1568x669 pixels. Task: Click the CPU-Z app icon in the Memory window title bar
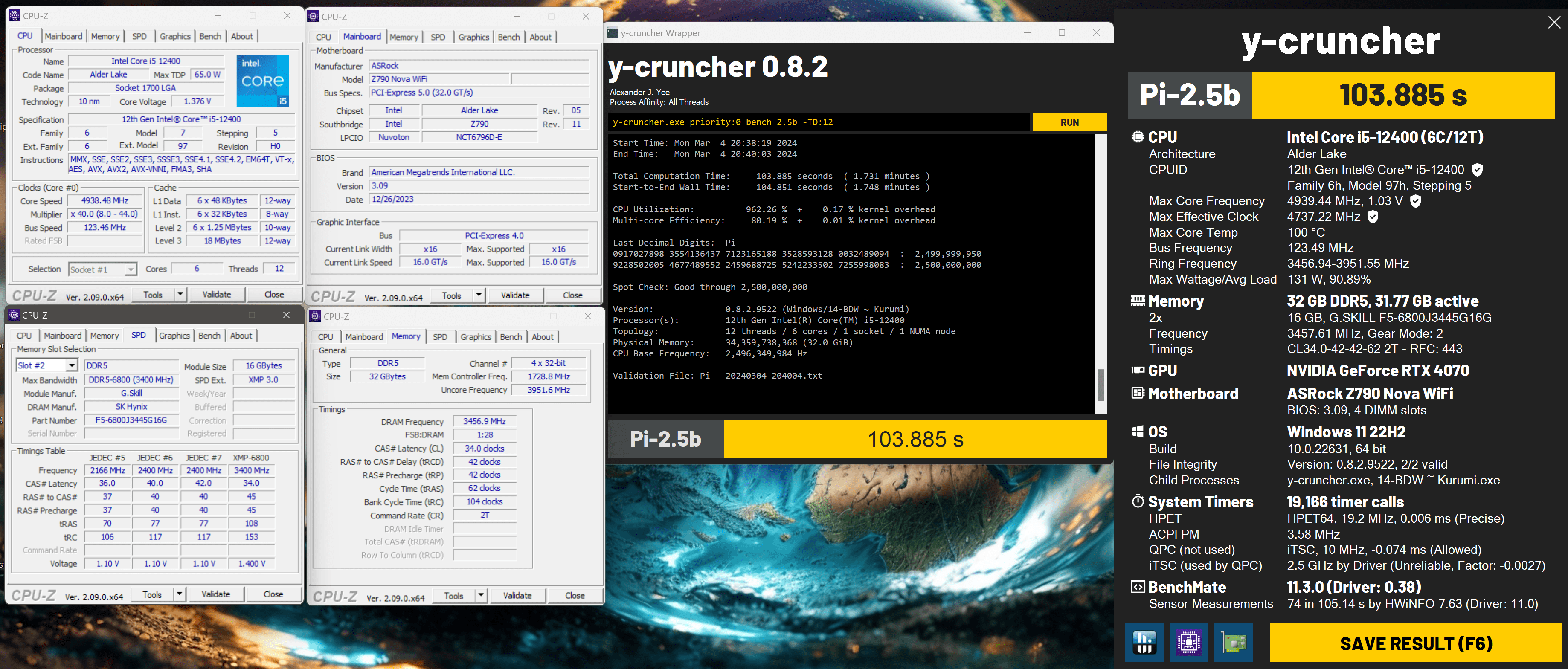click(x=315, y=316)
